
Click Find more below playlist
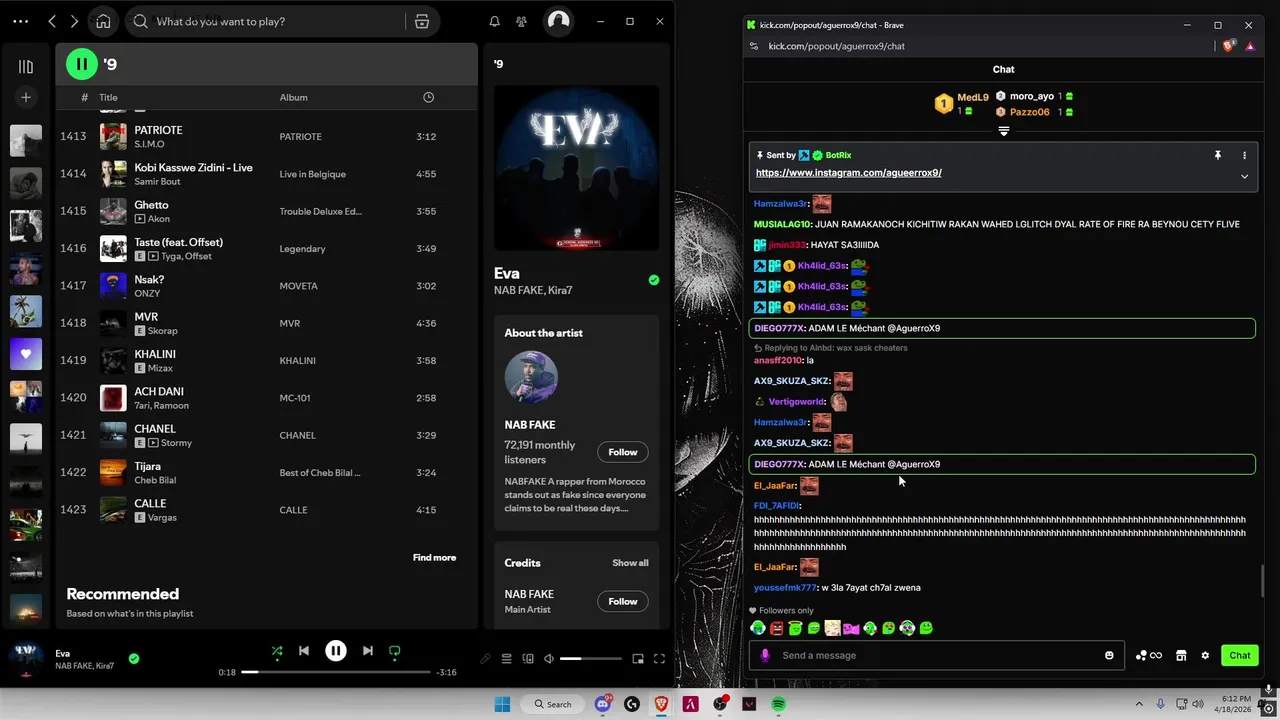[x=434, y=558]
